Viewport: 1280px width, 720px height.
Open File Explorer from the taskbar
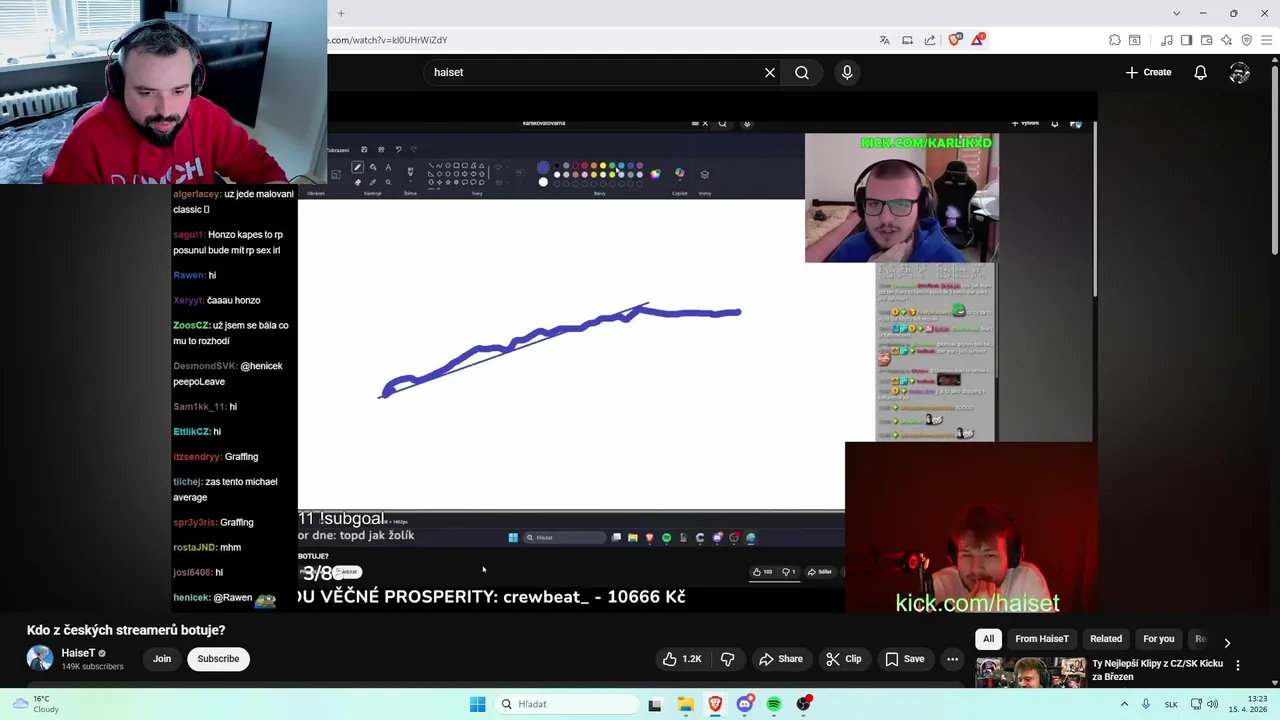pos(685,704)
